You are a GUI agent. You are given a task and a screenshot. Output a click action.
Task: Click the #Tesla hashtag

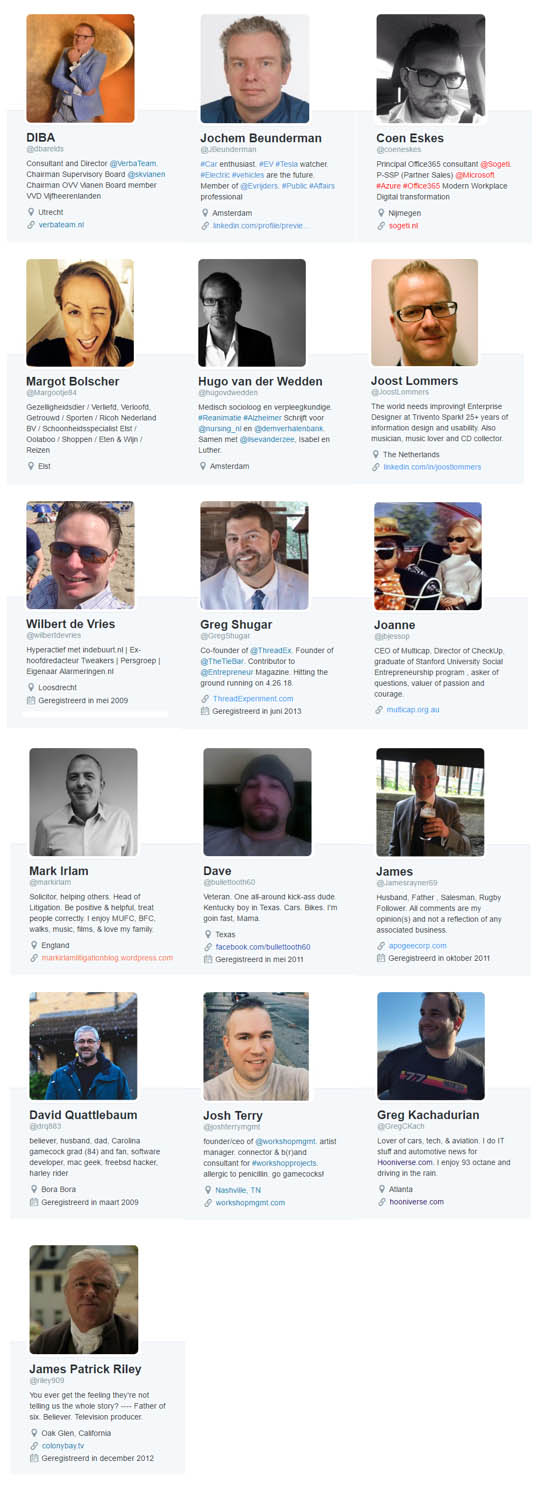coord(290,163)
